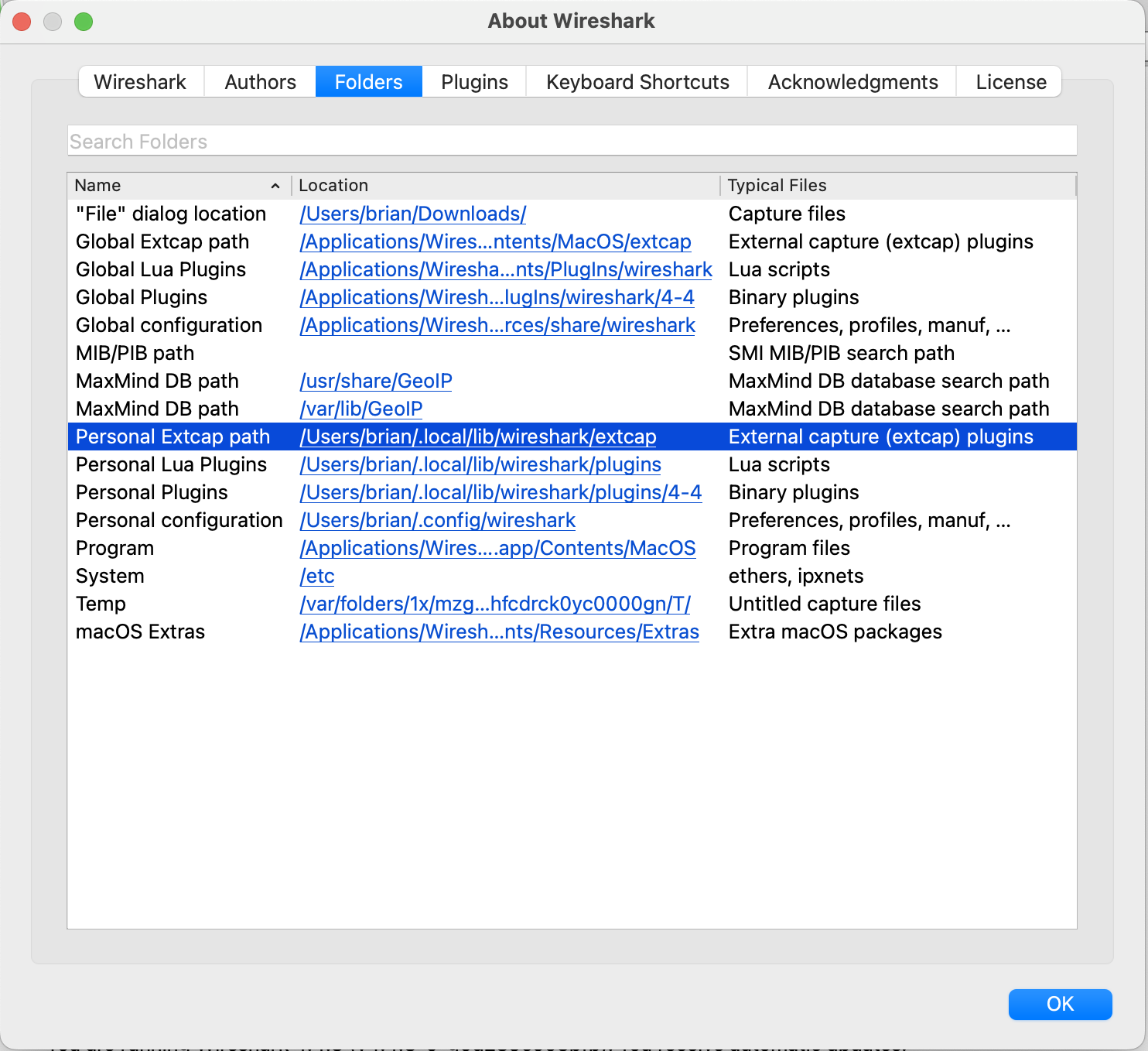
Task: Open the Global configuration location link
Action: pyautogui.click(x=497, y=325)
